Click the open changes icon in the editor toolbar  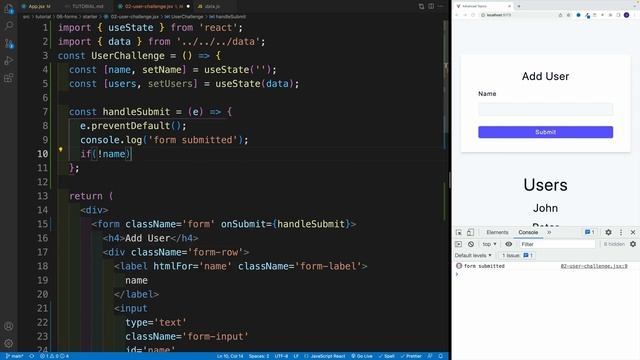pyautogui.click(x=421, y=6)
